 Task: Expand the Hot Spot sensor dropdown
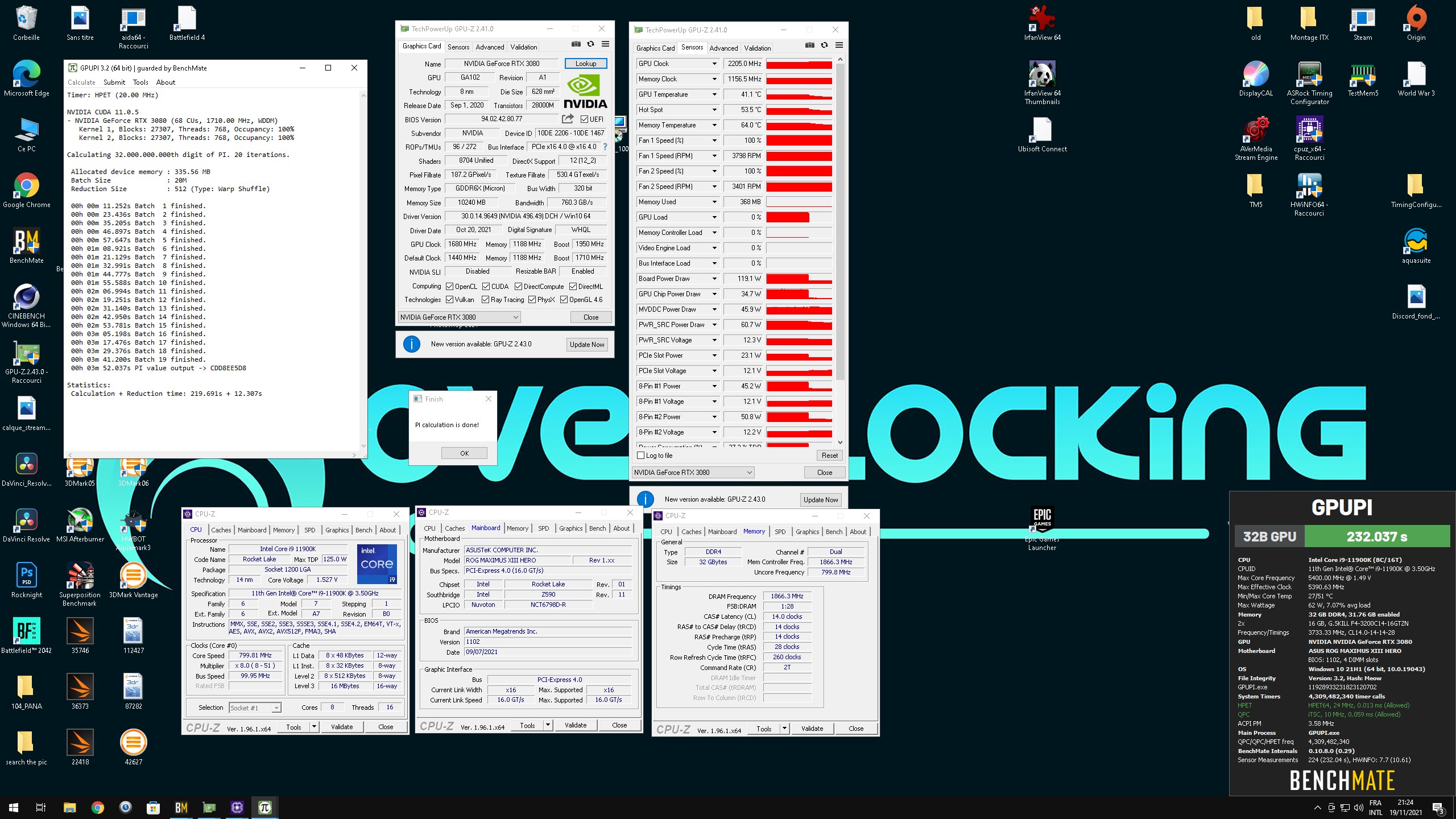(714, 110)
